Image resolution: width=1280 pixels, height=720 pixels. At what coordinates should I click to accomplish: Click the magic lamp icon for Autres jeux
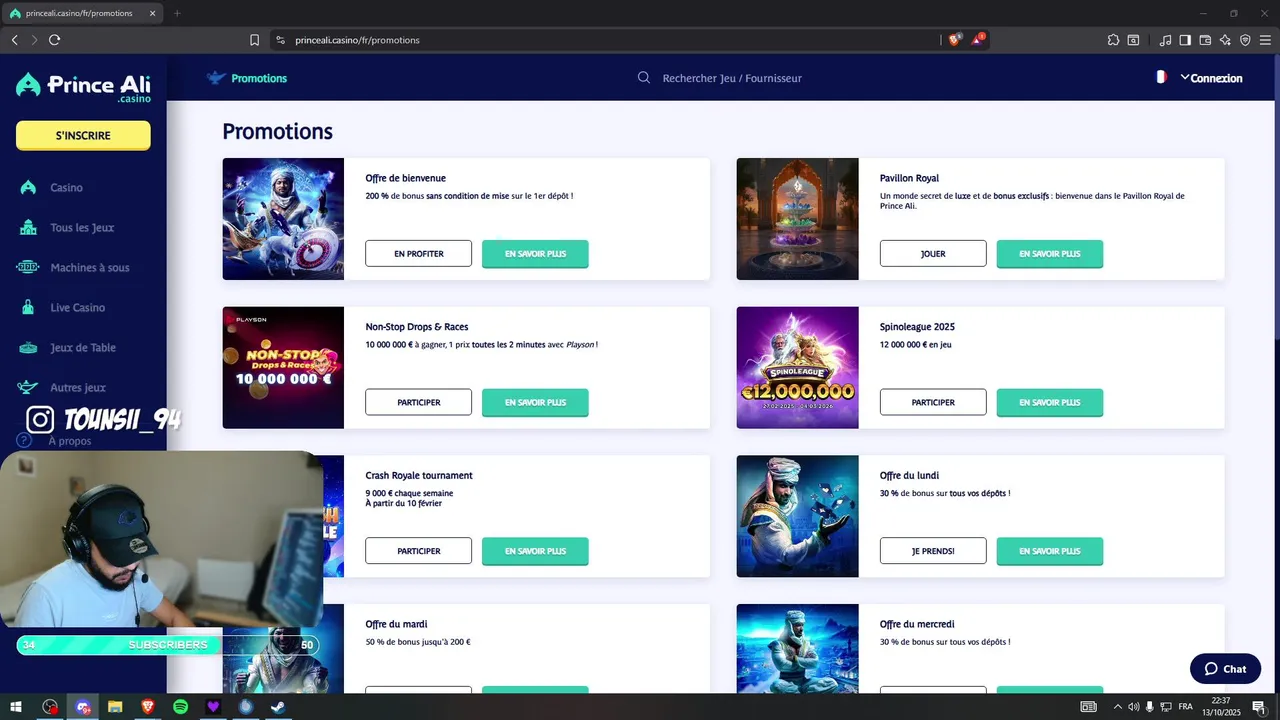pyautogui.click(x=28, y=386)
